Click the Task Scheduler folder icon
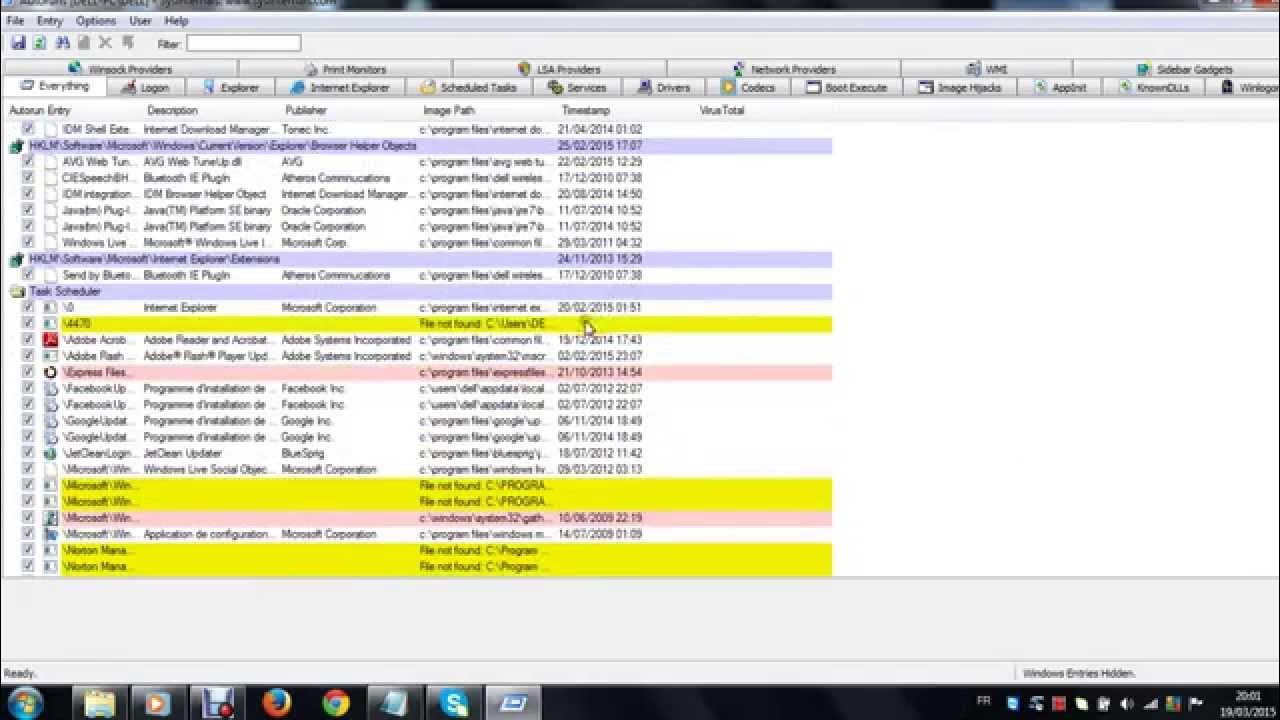 click(17, 292)
